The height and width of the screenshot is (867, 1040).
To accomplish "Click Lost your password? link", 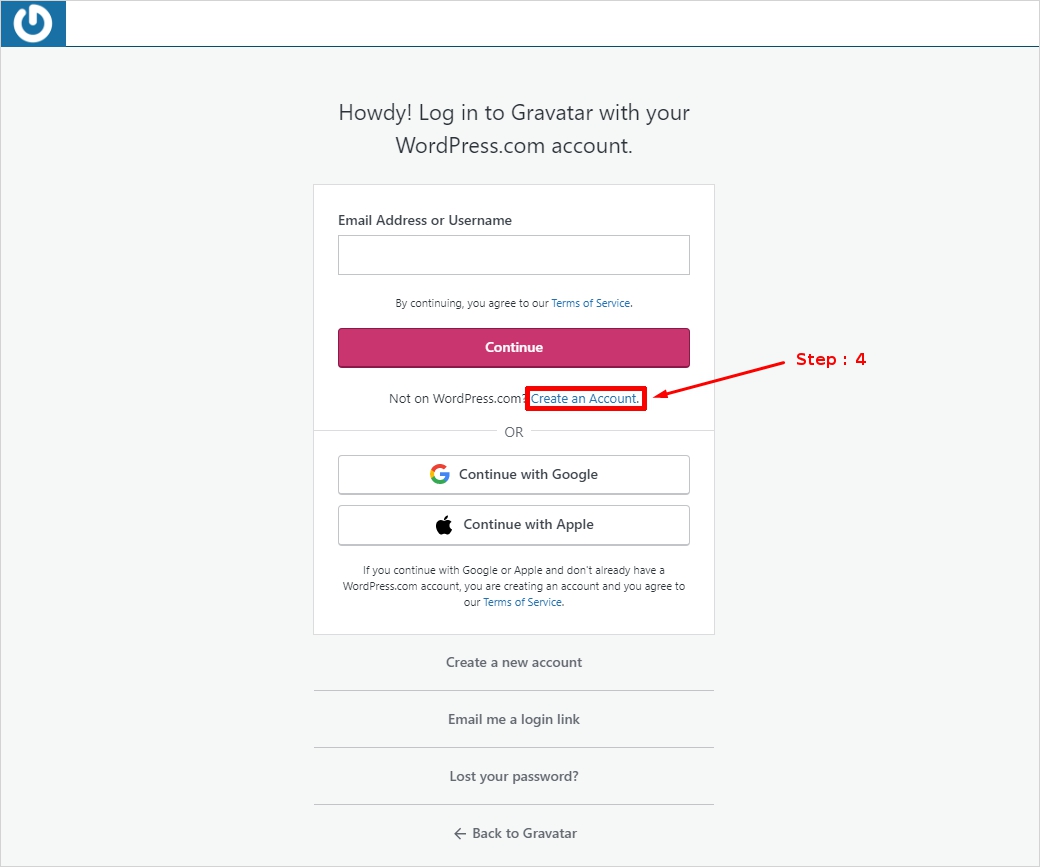I will click(514, 776).
